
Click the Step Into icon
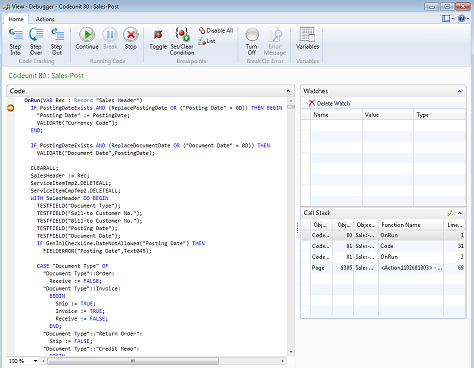tap(15, 35)
